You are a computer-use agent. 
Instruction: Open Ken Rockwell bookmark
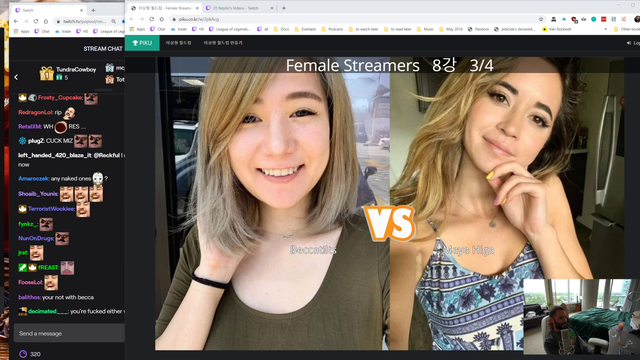click(557, 29)
